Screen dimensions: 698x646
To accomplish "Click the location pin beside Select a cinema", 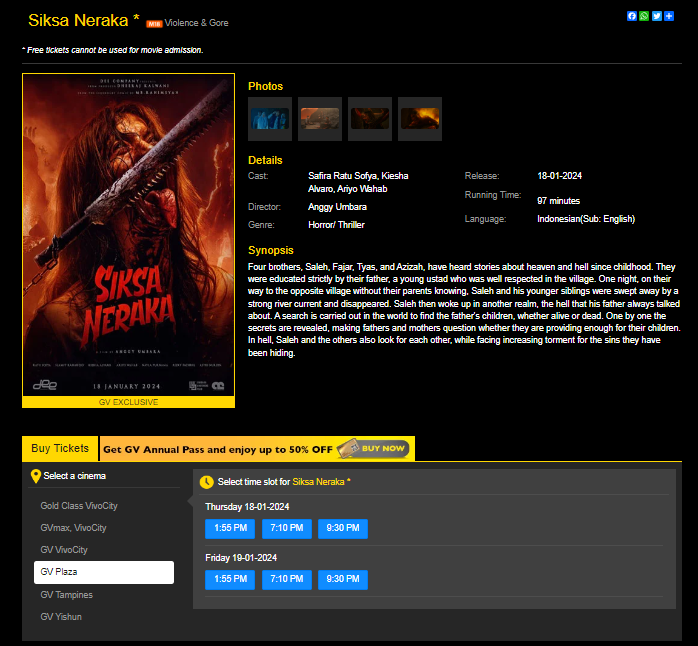I will point(36,476).
